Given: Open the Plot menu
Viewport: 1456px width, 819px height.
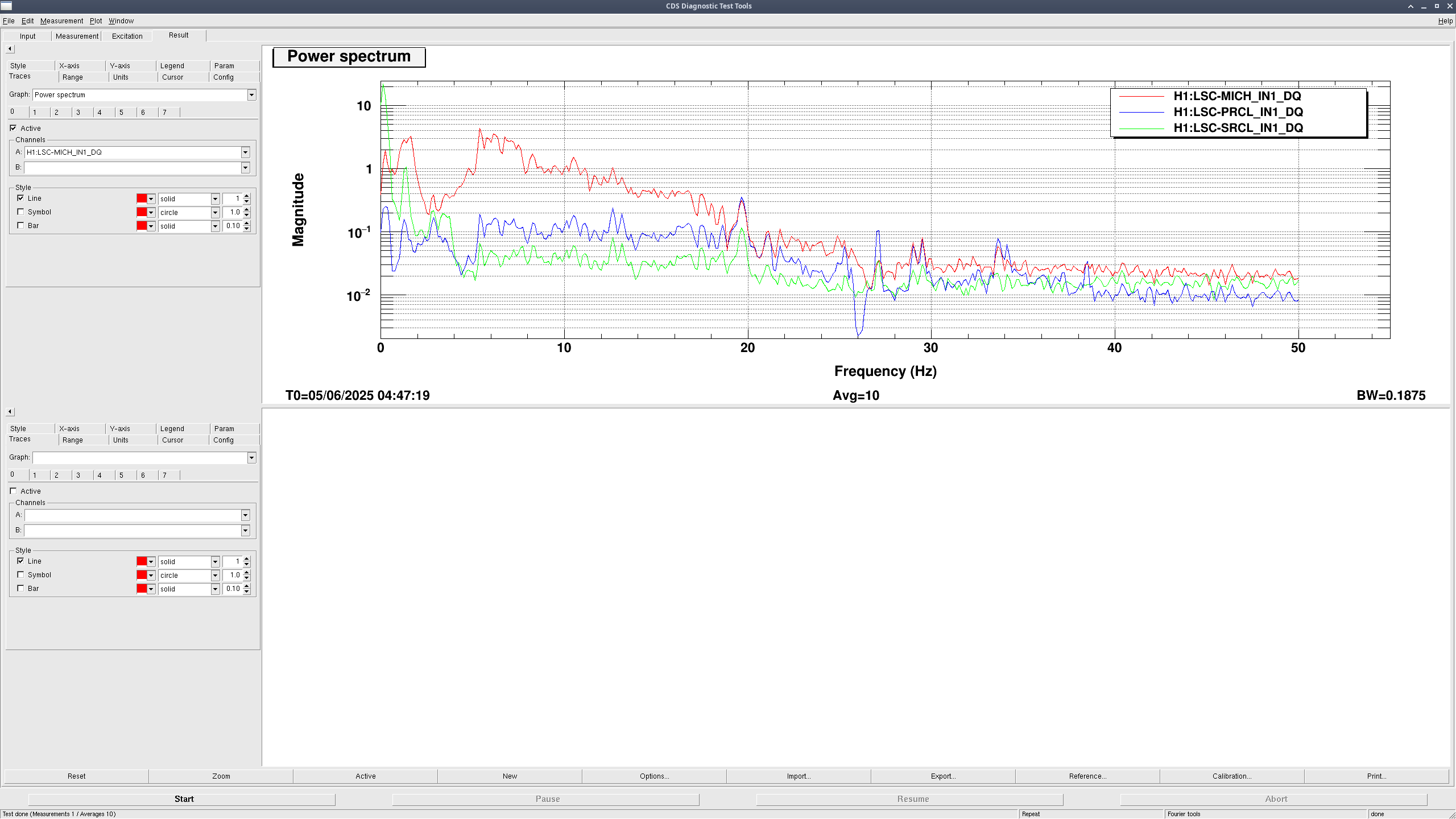Looking at the screenshot, I should click(96, 21).
